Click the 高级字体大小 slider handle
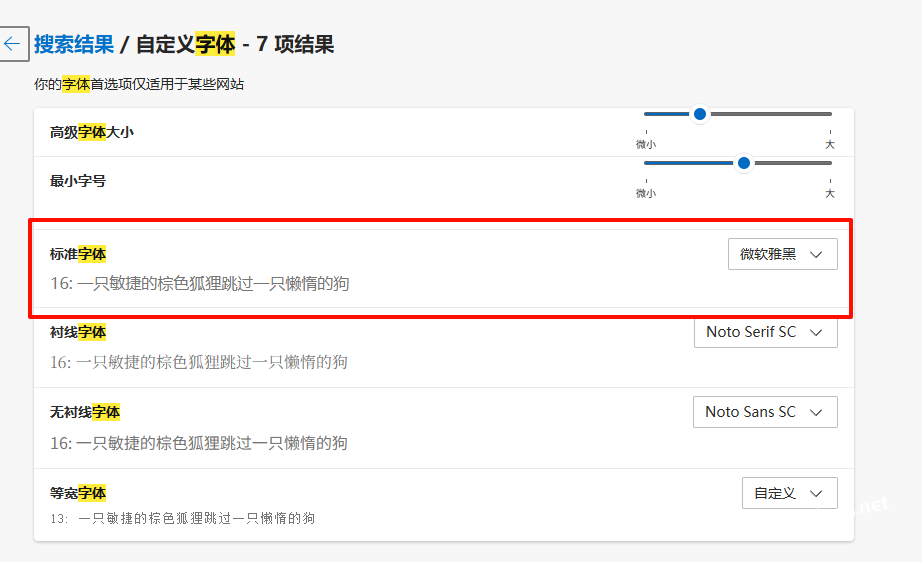 click(700, 114)
